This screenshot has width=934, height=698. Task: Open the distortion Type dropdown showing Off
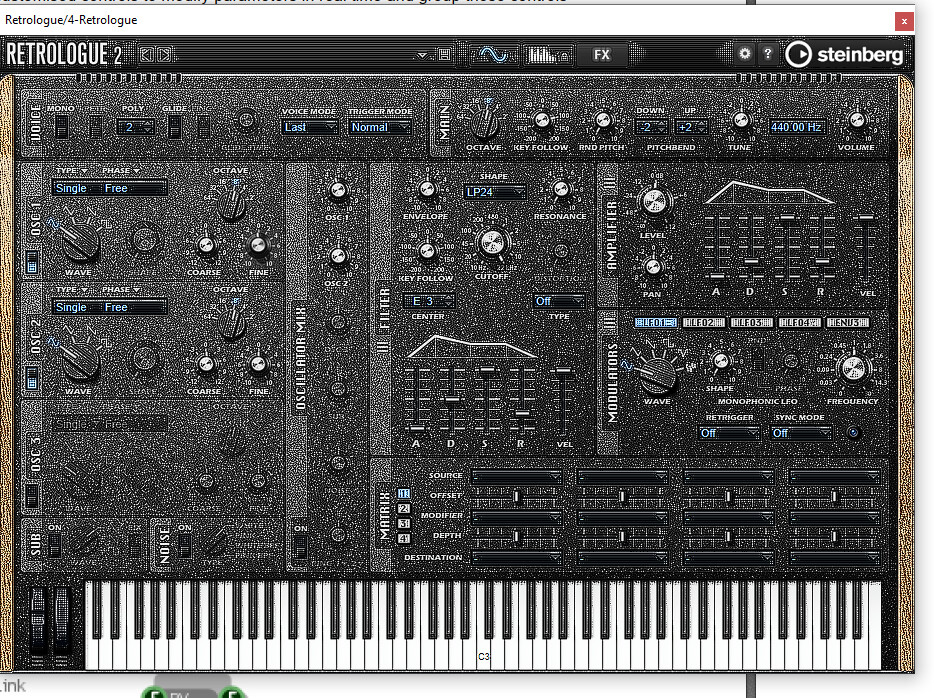coord(559,301)
